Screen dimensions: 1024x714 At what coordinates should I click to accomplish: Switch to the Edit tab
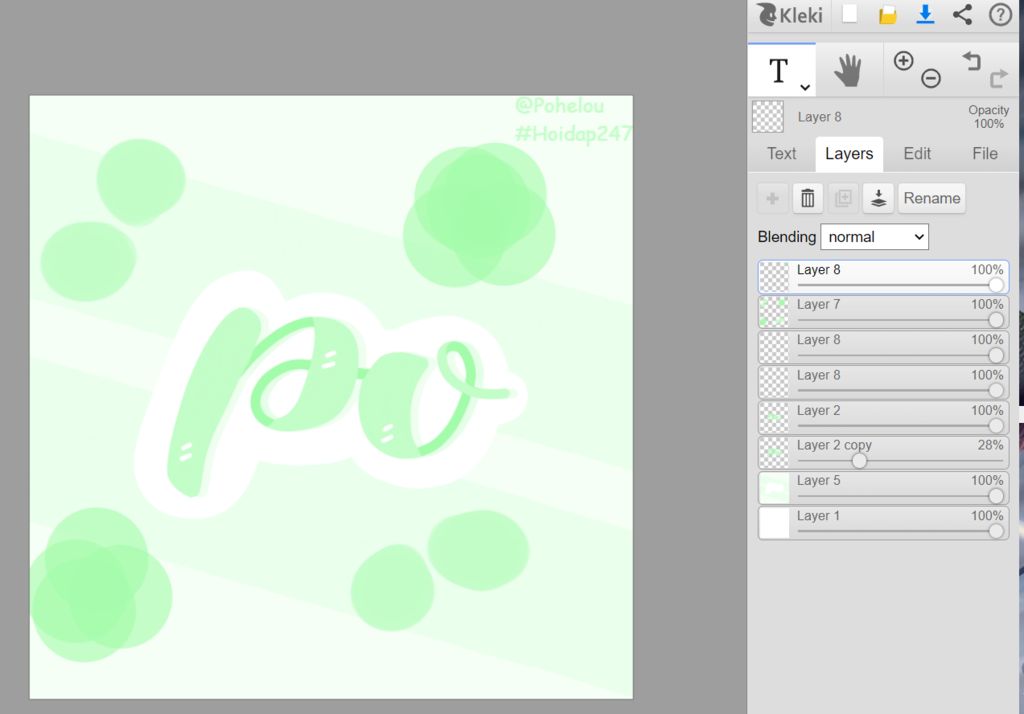tap(917, 154)
